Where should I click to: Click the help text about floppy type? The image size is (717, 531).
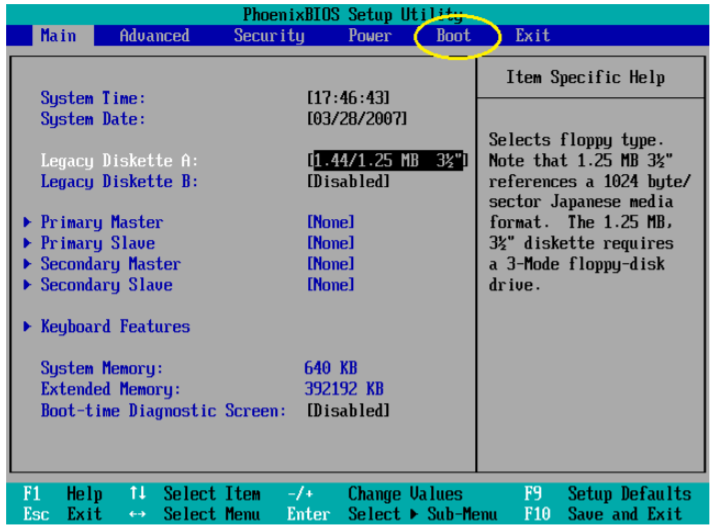point(590,212)
